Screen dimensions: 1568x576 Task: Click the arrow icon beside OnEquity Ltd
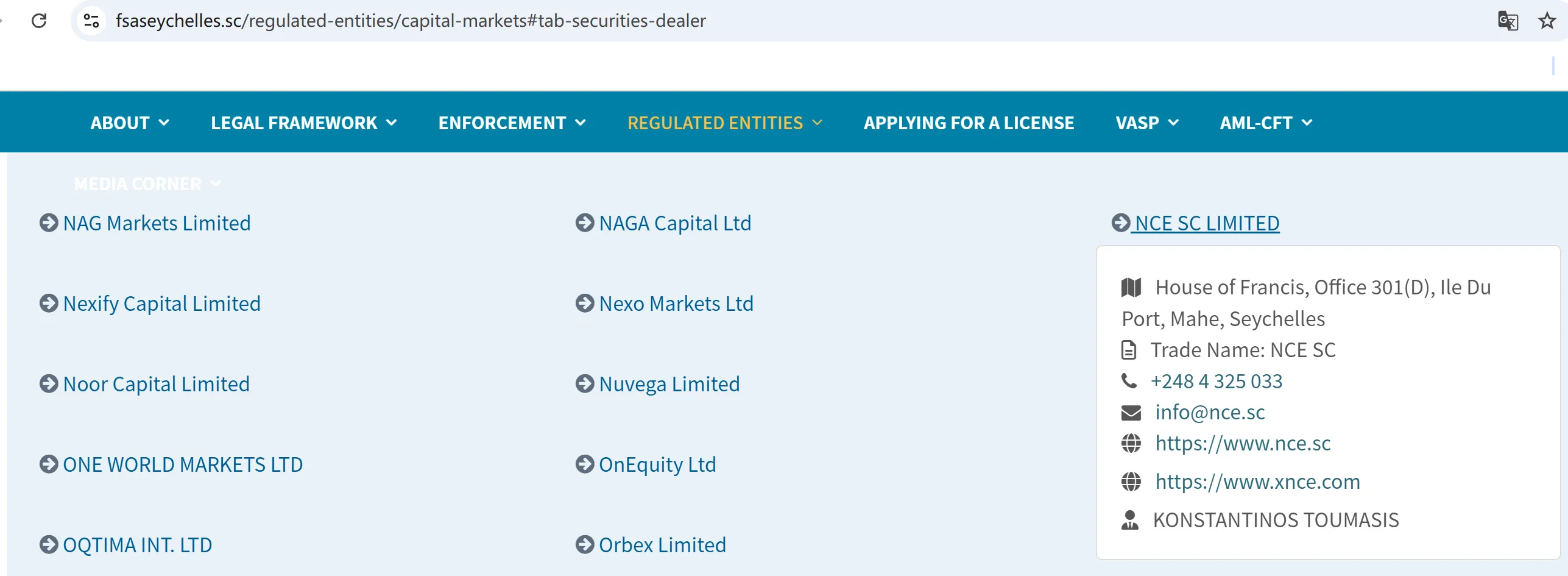tap(585, 464)
